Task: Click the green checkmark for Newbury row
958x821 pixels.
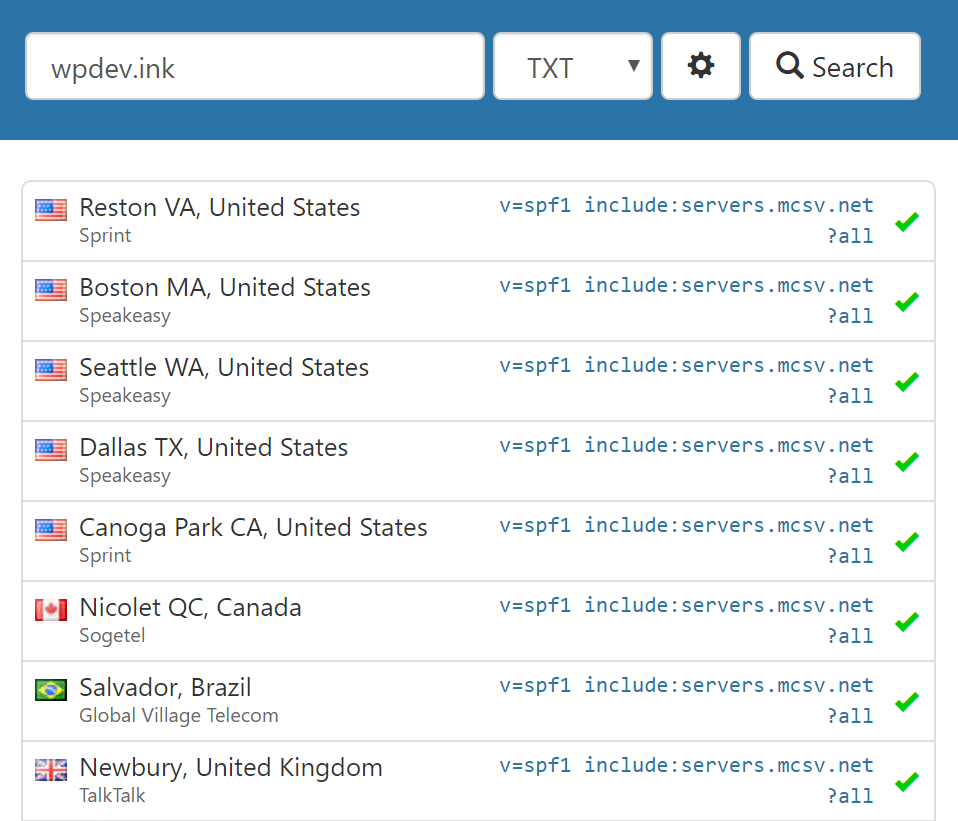Action: coord(906,781)
